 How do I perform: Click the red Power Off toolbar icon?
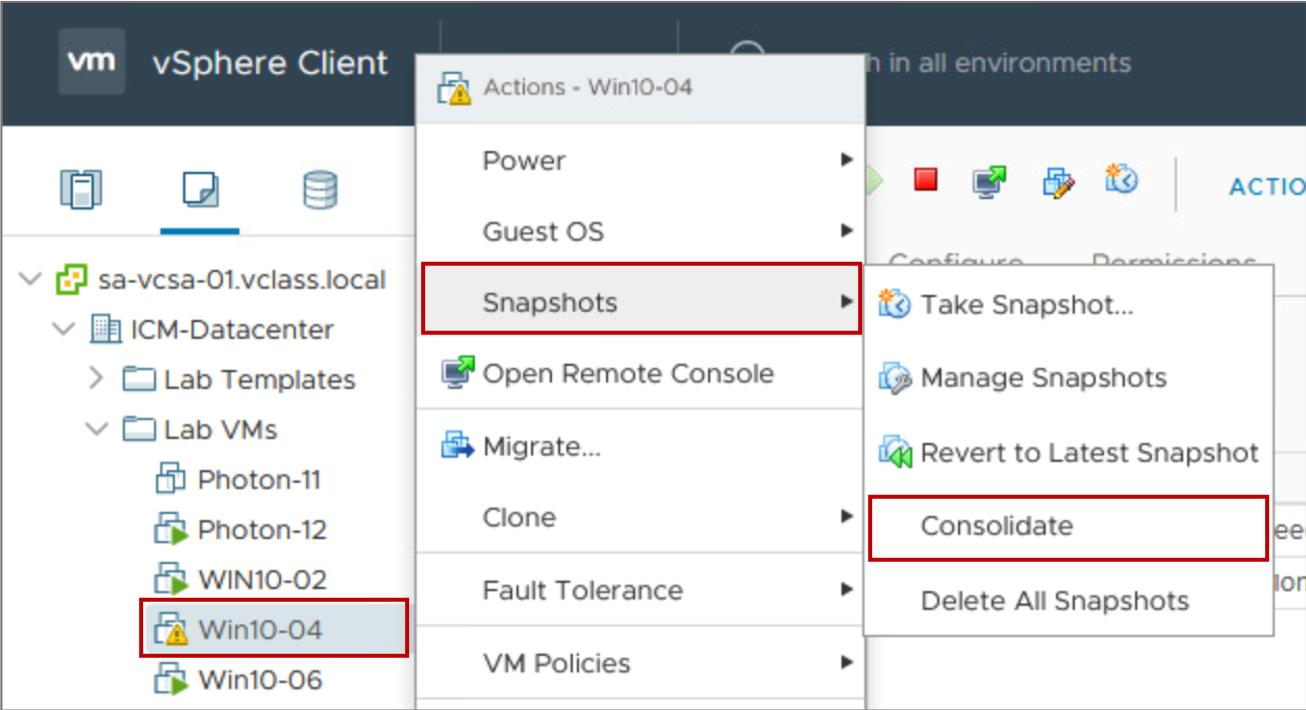926,180
